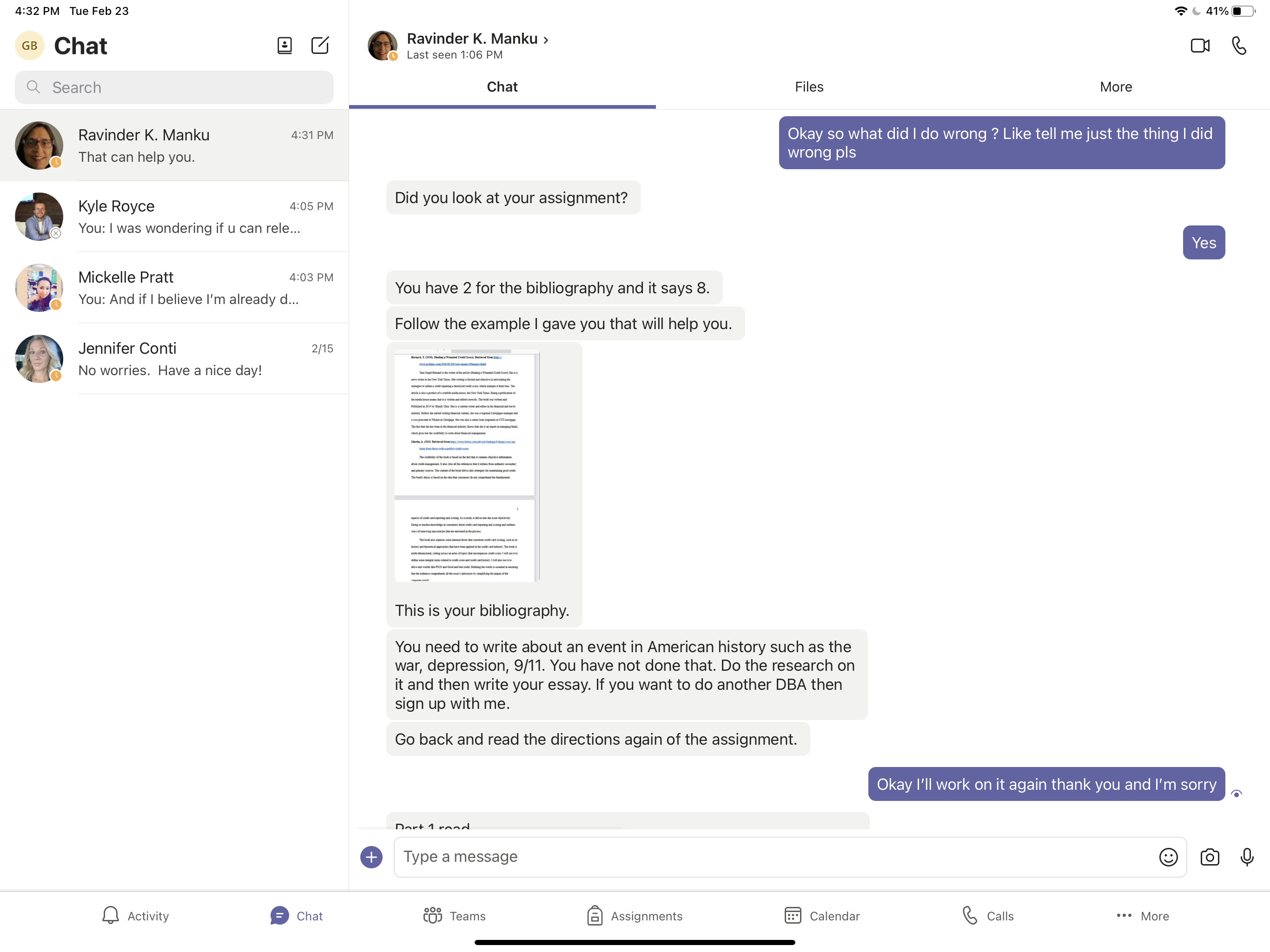Open Kyle Royce conversation
The image size is (1270, 952).
[x=174, y=217]
